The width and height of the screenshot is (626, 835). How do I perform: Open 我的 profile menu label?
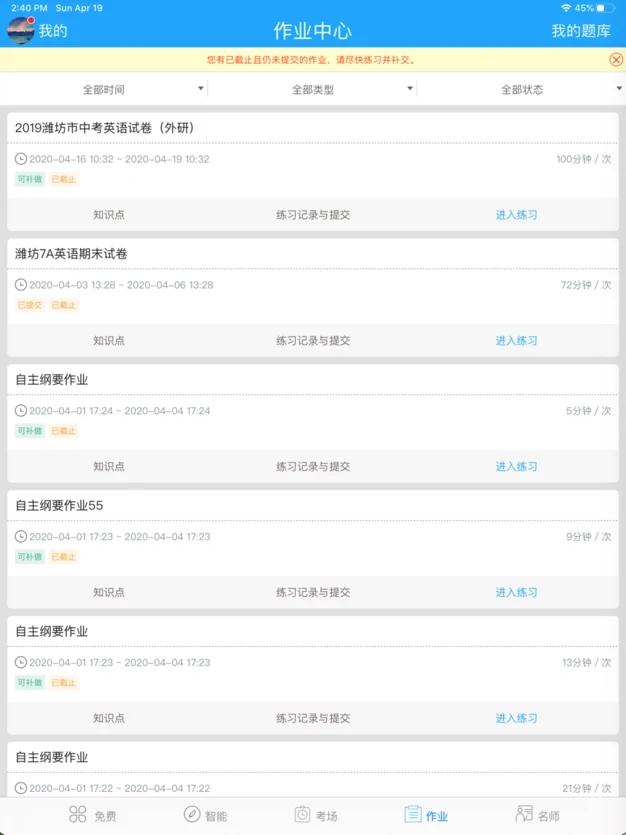click(x=53, y=31)
